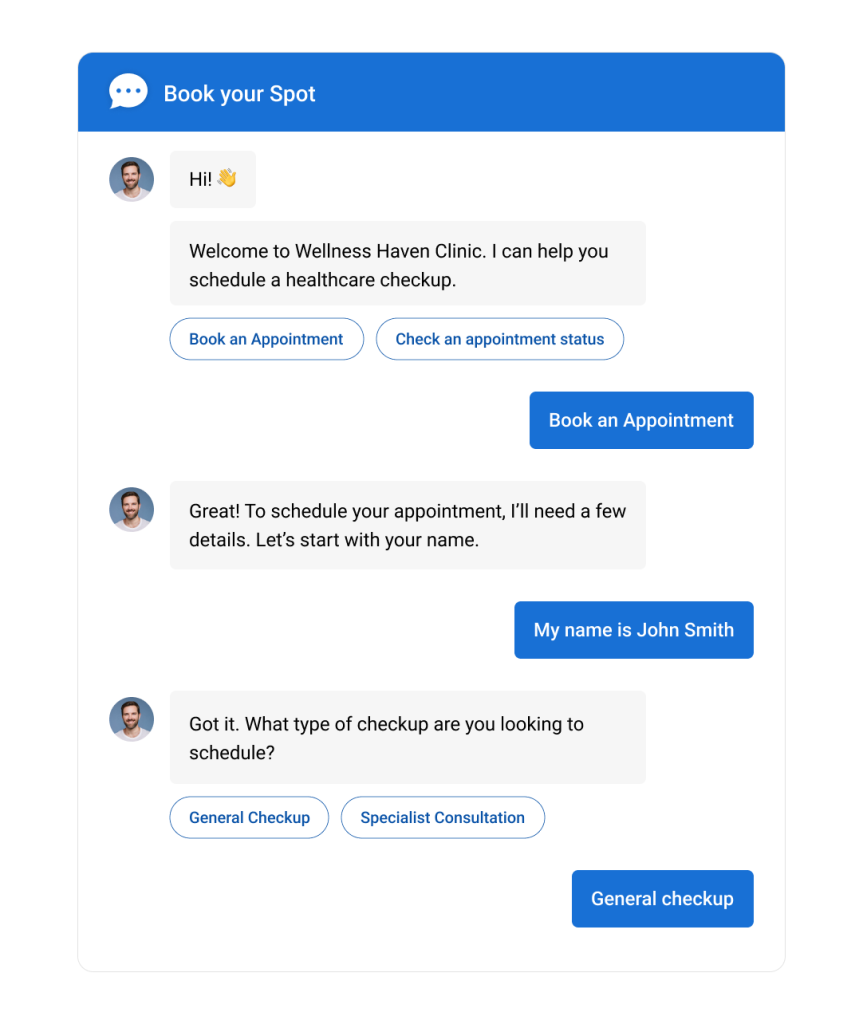Screen dimensions: 863x1024
Task: Click the avatar beside the Hi! message
Action: [x=131, y=179]
